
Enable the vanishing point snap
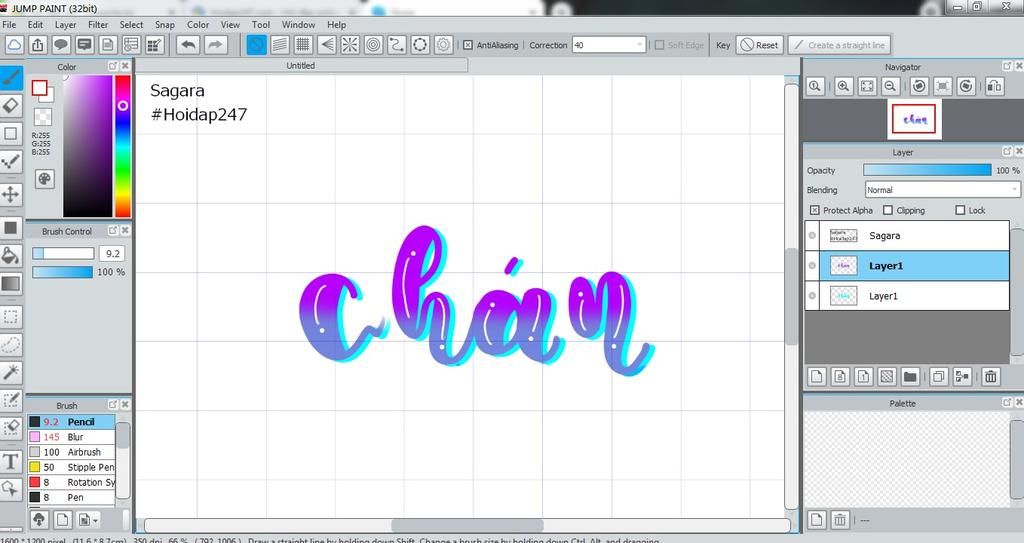(327, 45)
